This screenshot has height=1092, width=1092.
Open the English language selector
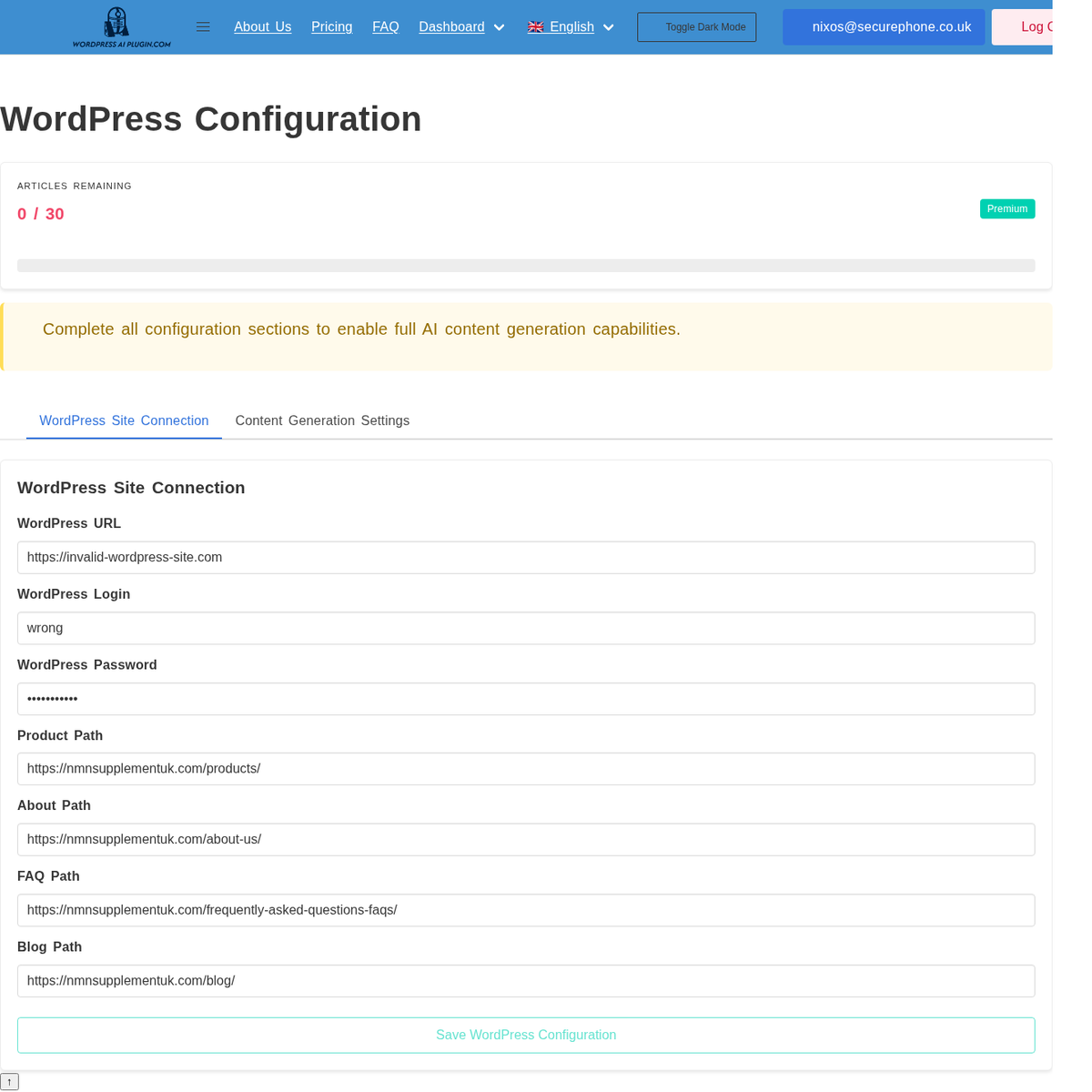pos(571,26)
